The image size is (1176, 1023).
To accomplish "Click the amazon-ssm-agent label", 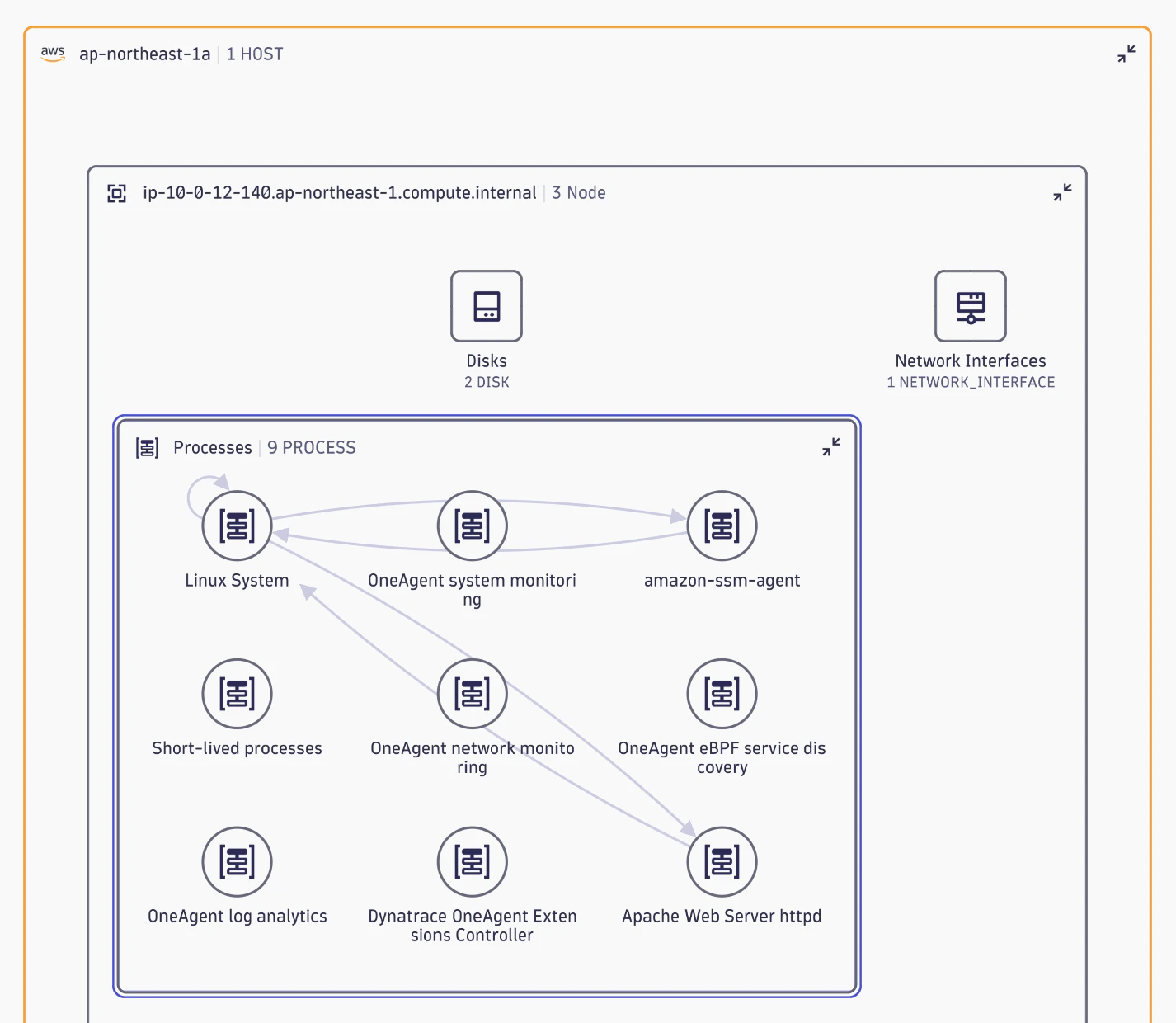I will pyautogui.click(x=722, y=581).
